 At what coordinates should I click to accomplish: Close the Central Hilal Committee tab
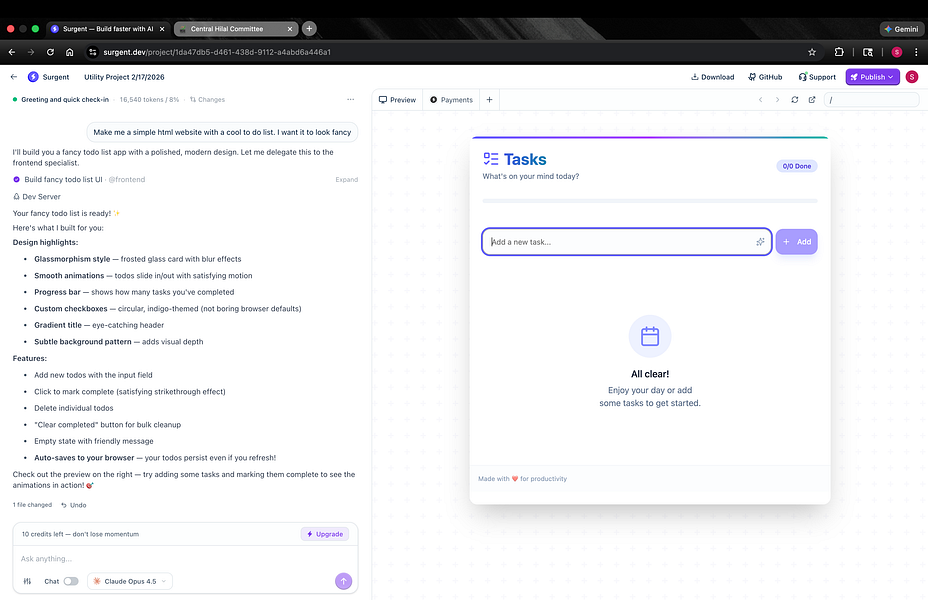tap(289, 28)
